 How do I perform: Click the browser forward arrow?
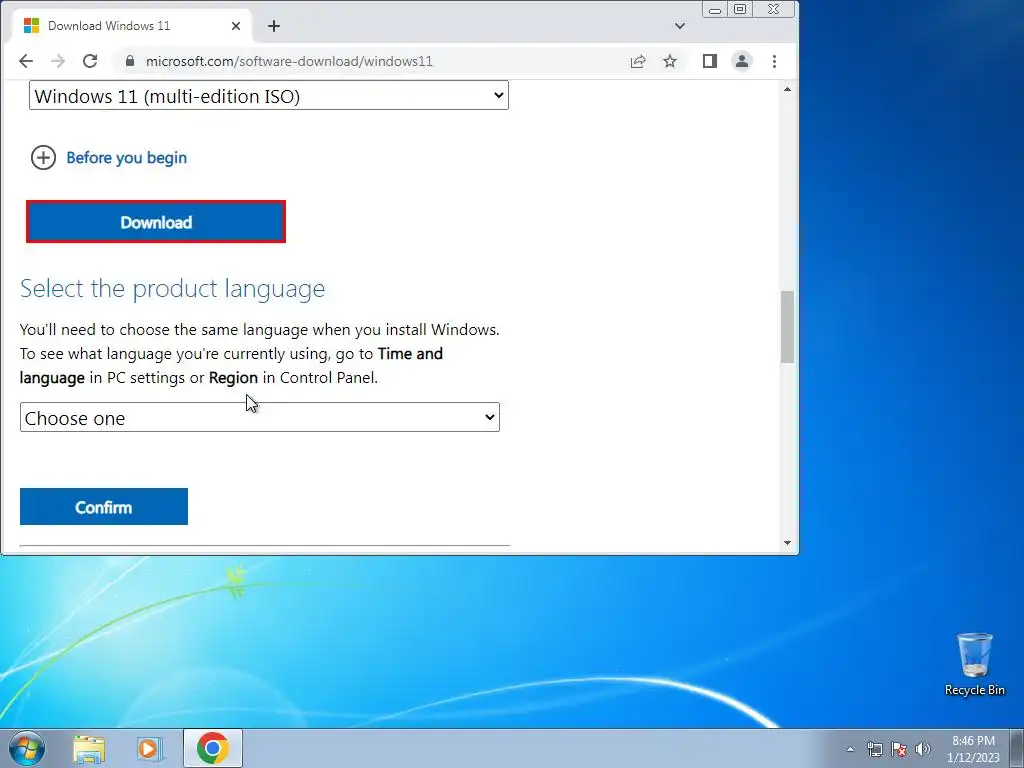tap(58, 61)
